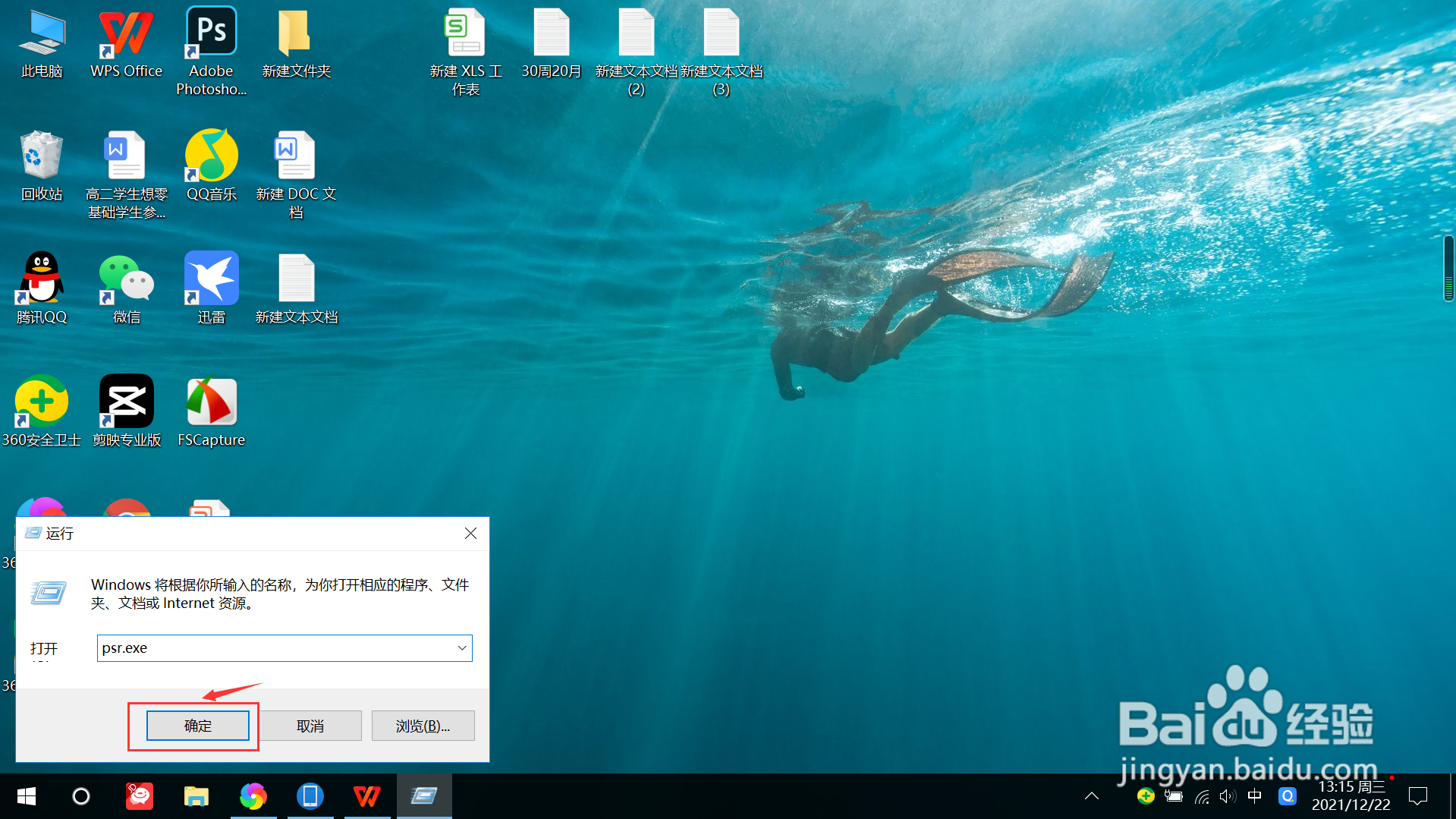Select the 微信 WeChat desktop shortcut
The width and height of the screenshot is (1456, 819).
[x=126, y=288]
